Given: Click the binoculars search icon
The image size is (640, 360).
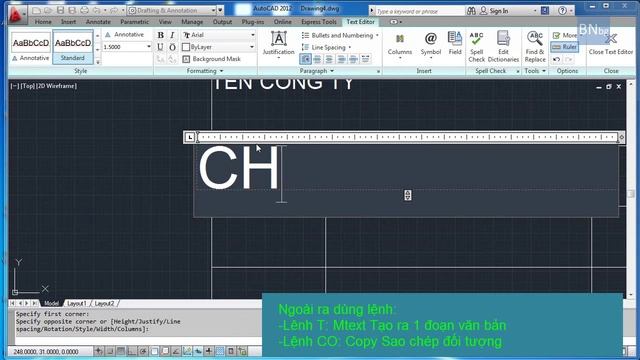Looking at the screenshot, I should click(x=471, y=11).
